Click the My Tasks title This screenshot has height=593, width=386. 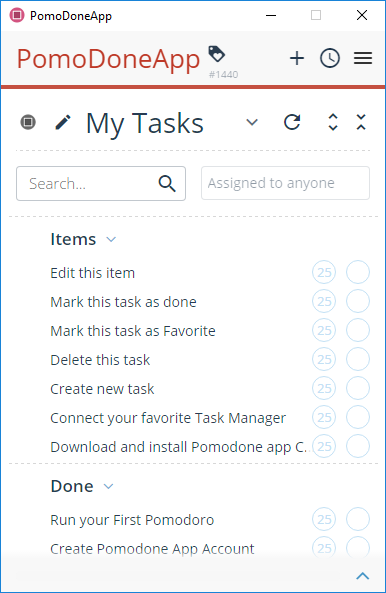pyautogui.click(x=144, y=124)
